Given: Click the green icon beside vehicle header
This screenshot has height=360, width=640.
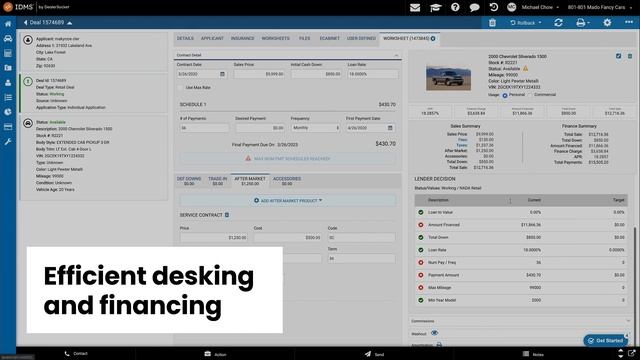Looking at the screenshot, I should [x=630, y=56].
